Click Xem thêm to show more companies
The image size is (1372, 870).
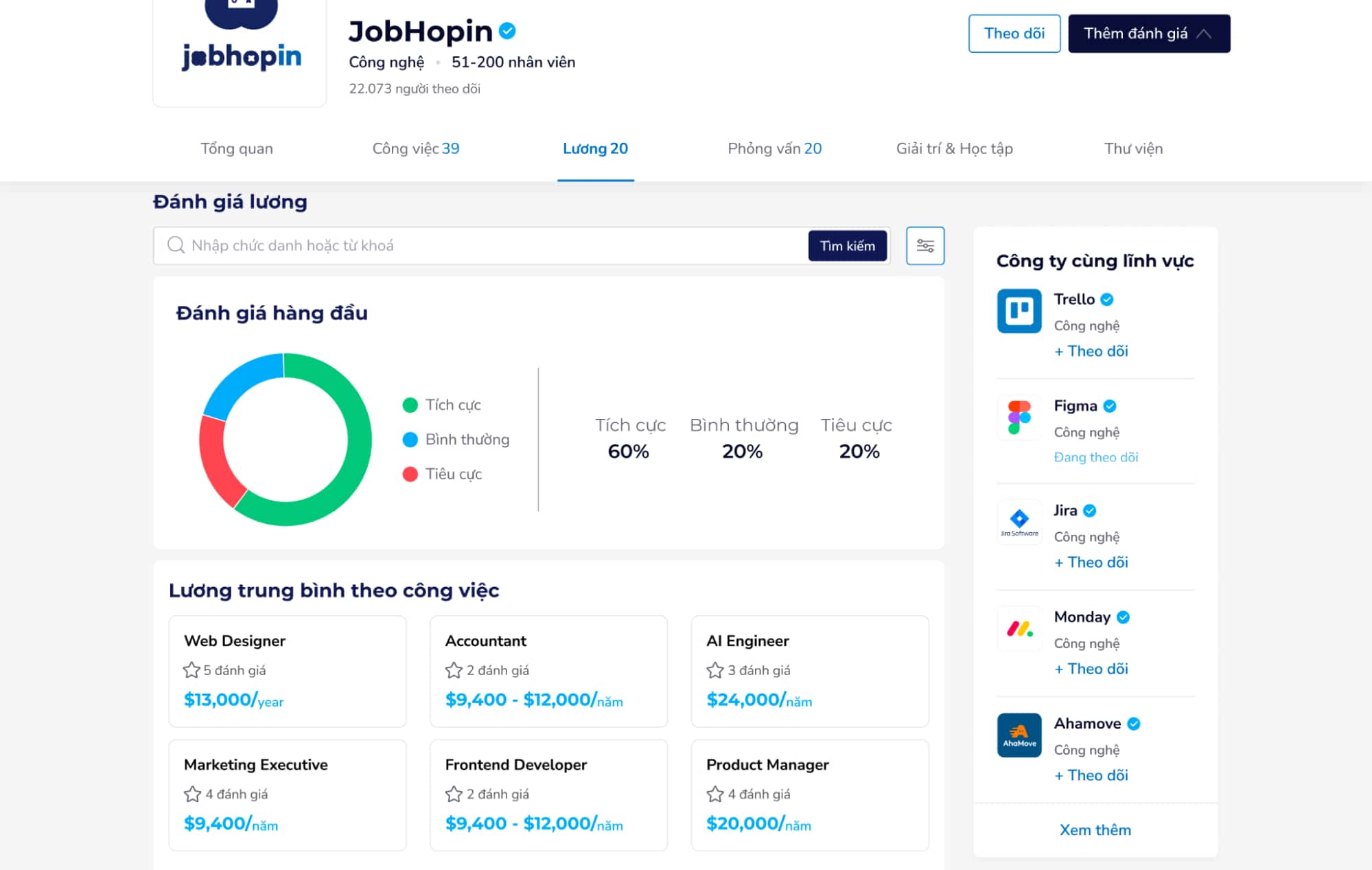coord(1095,829)
